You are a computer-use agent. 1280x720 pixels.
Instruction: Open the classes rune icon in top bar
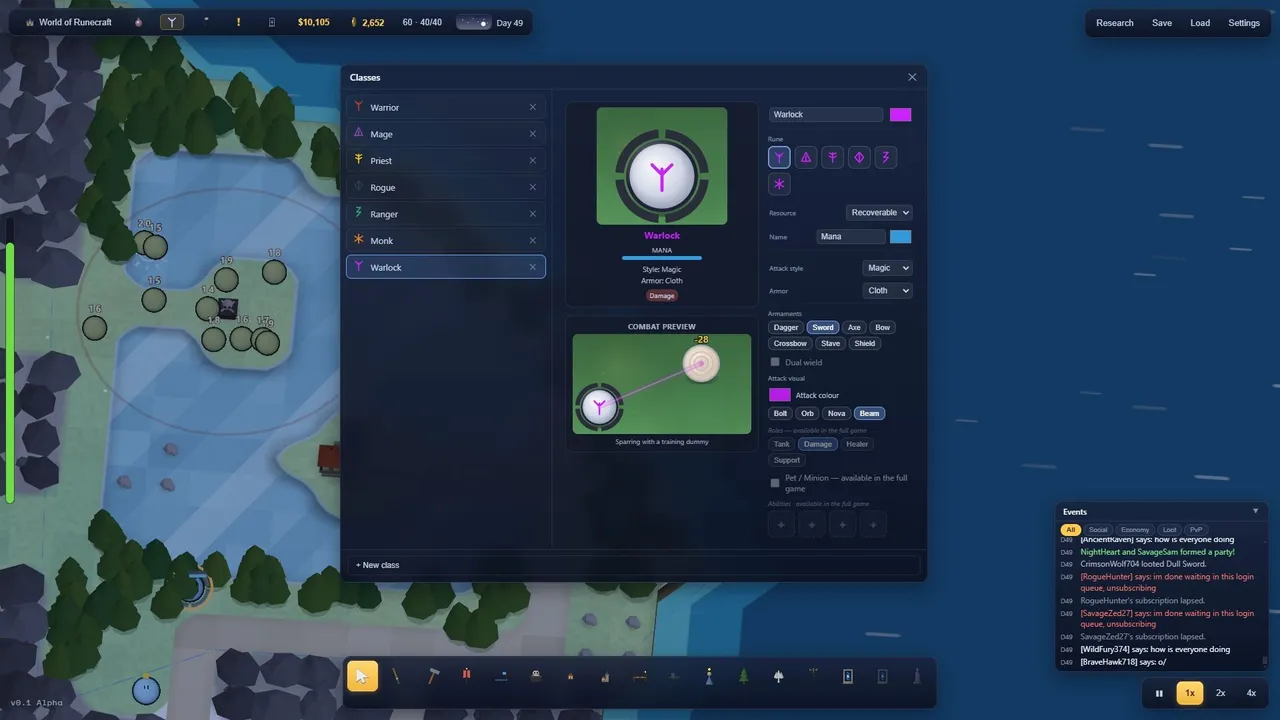click(172, 22)
